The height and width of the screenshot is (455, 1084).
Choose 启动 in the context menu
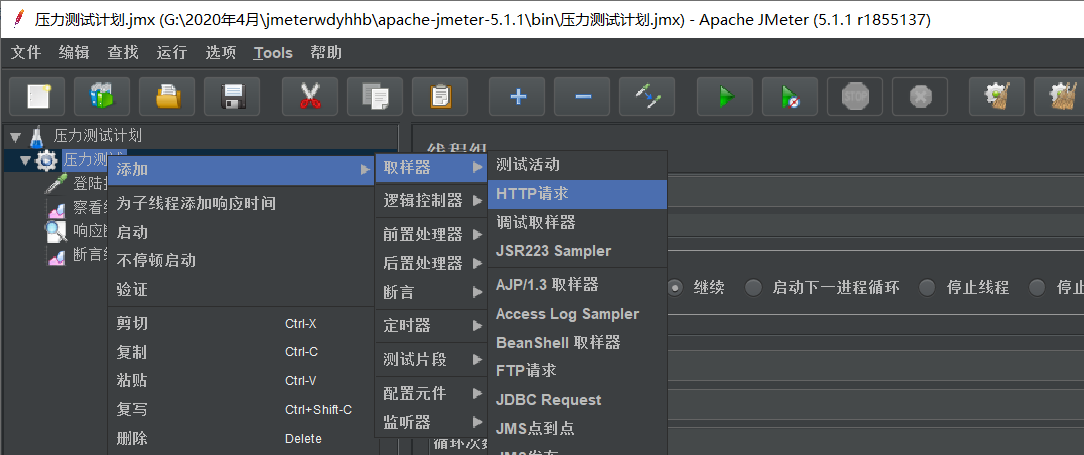[241, 232]
